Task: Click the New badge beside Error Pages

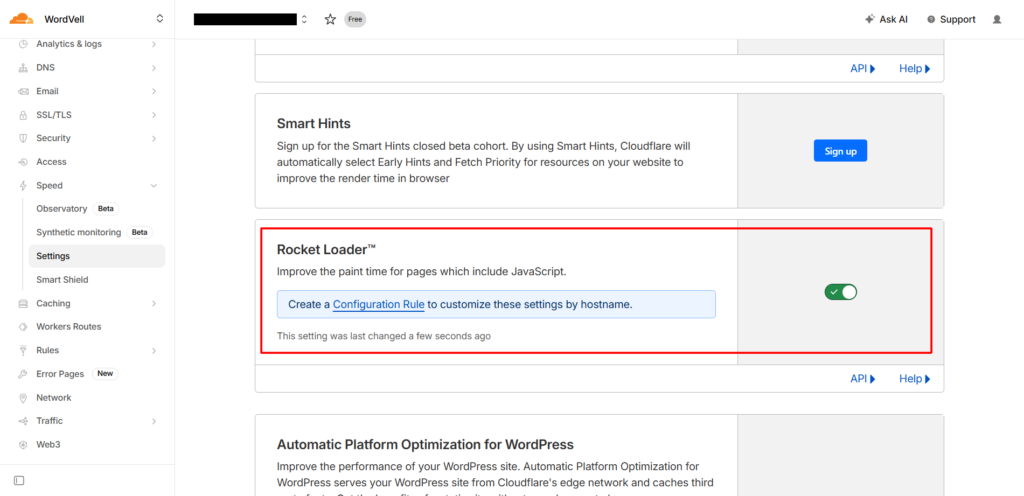Action: 105,374
